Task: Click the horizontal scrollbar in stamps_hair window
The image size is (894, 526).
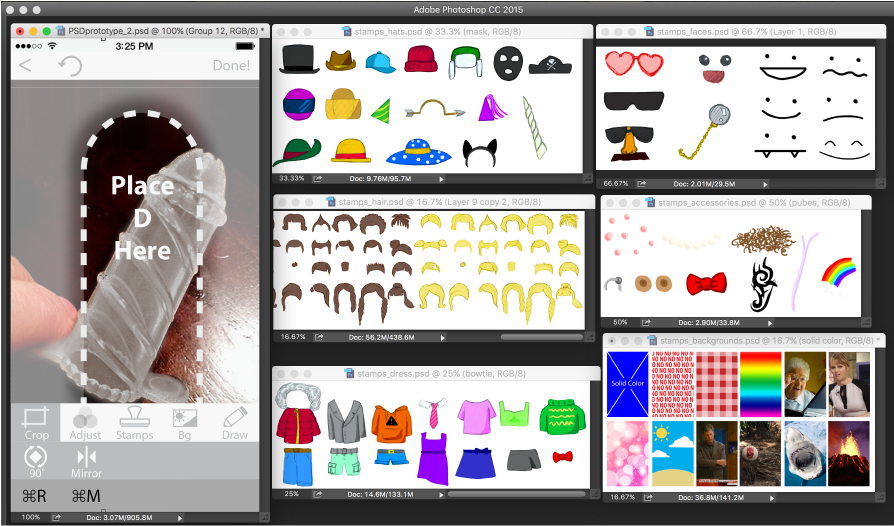Action: click(542, 337)
